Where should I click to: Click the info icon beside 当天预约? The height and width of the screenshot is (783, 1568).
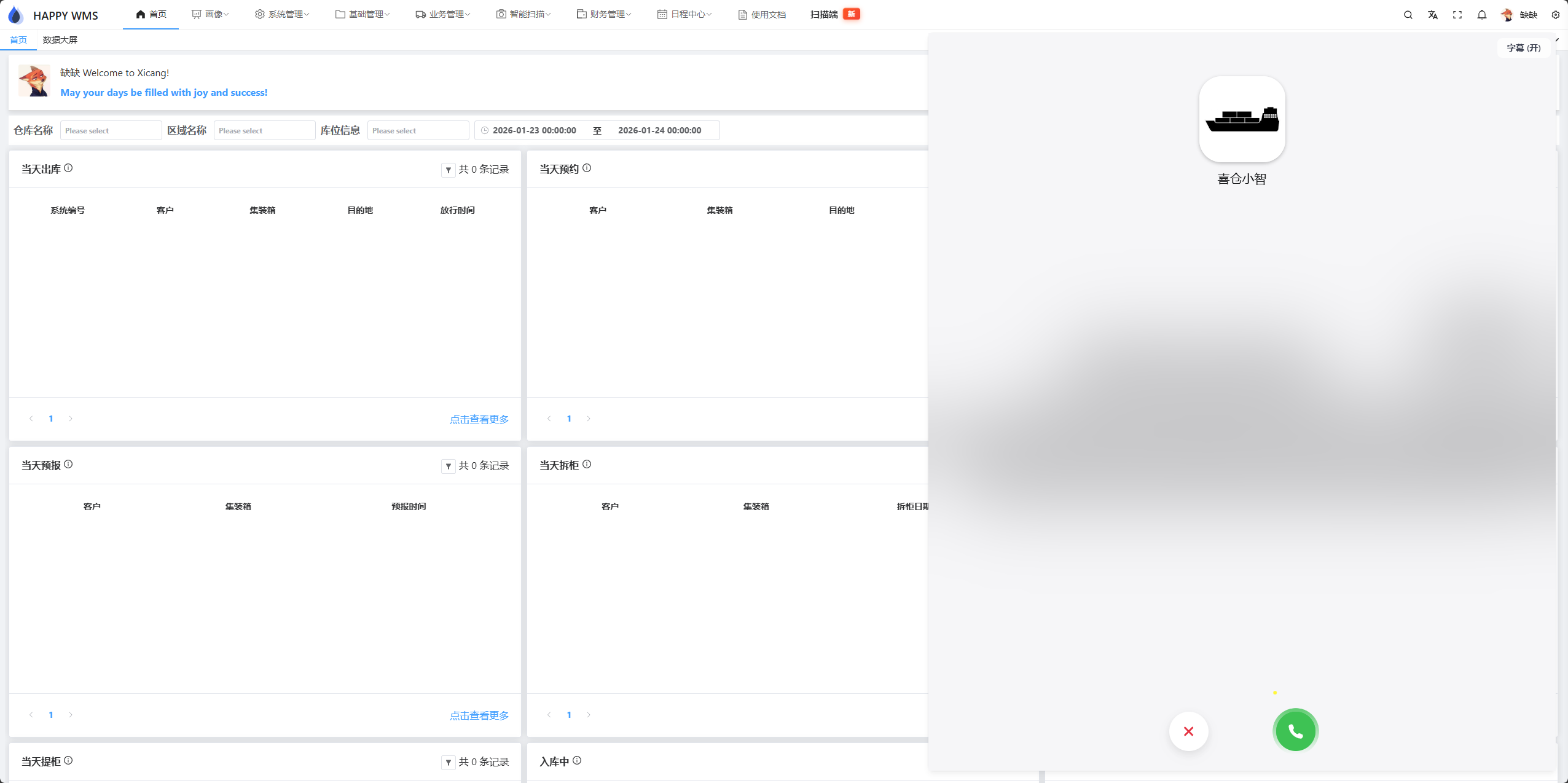click(x=586, y=168)
